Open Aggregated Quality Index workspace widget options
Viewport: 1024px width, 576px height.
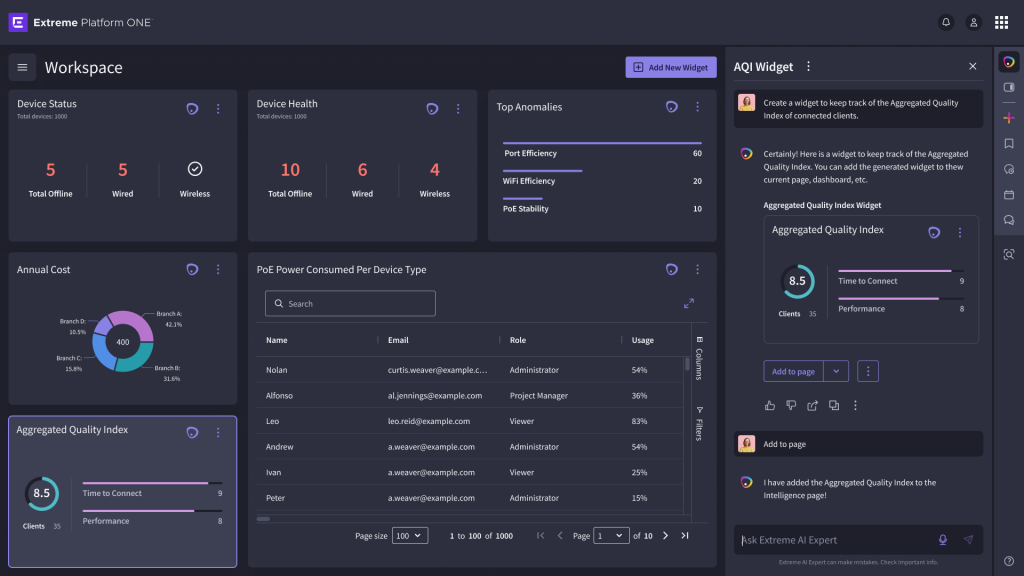(x=218, y=432)
